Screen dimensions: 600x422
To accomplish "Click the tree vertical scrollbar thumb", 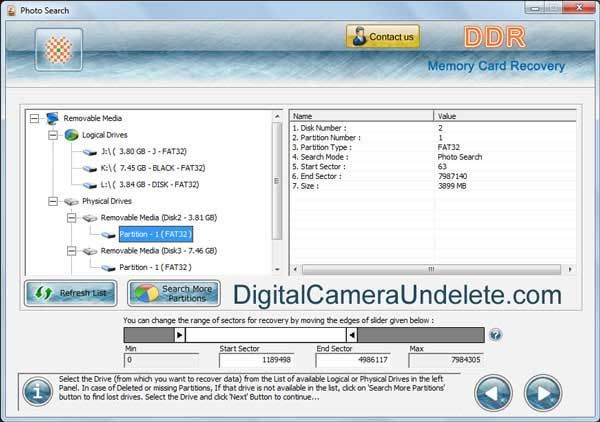I will tap(277, 181).
